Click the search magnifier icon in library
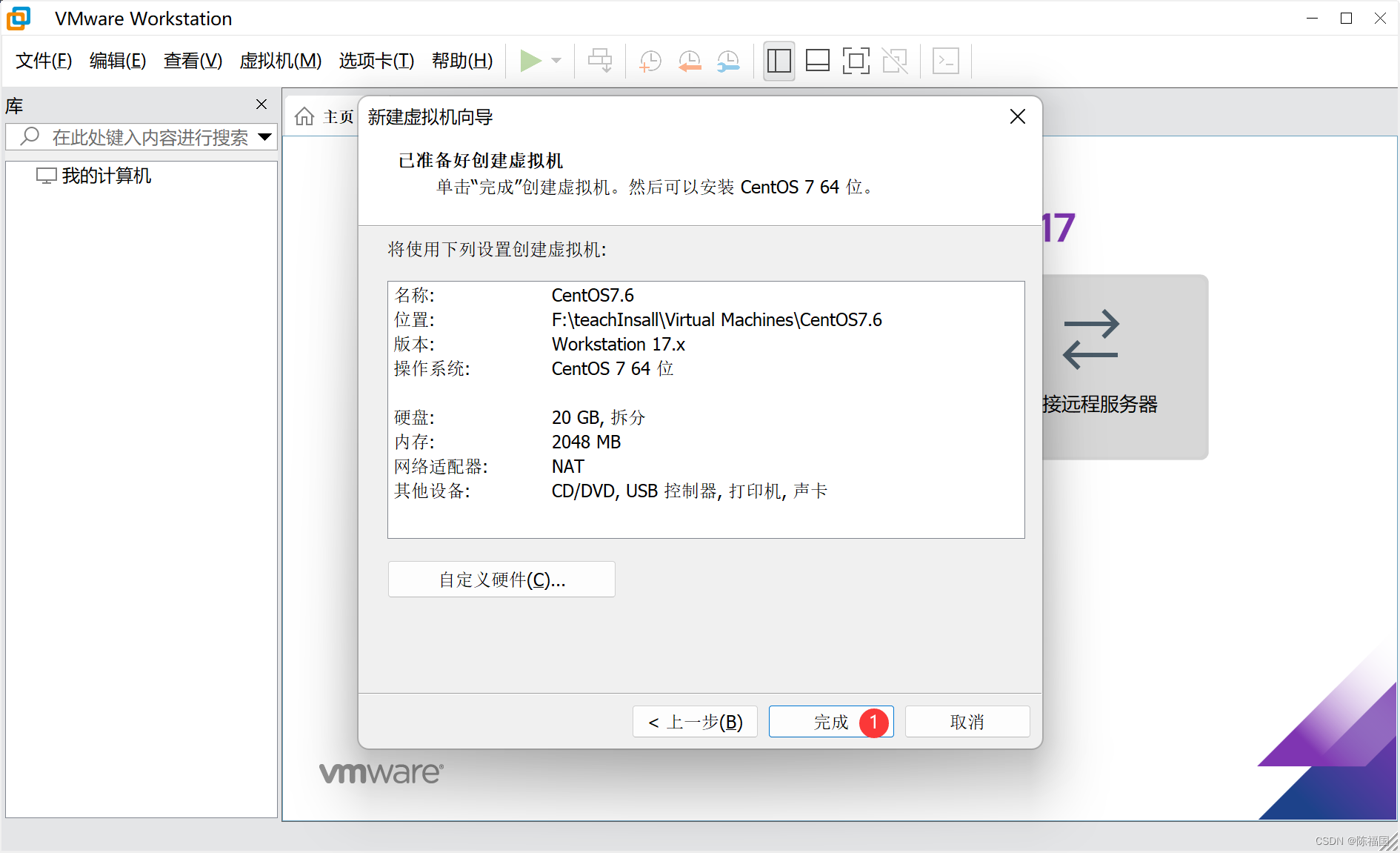The image size is (1400, 853). pyautogui.click(x=30, y=136)
